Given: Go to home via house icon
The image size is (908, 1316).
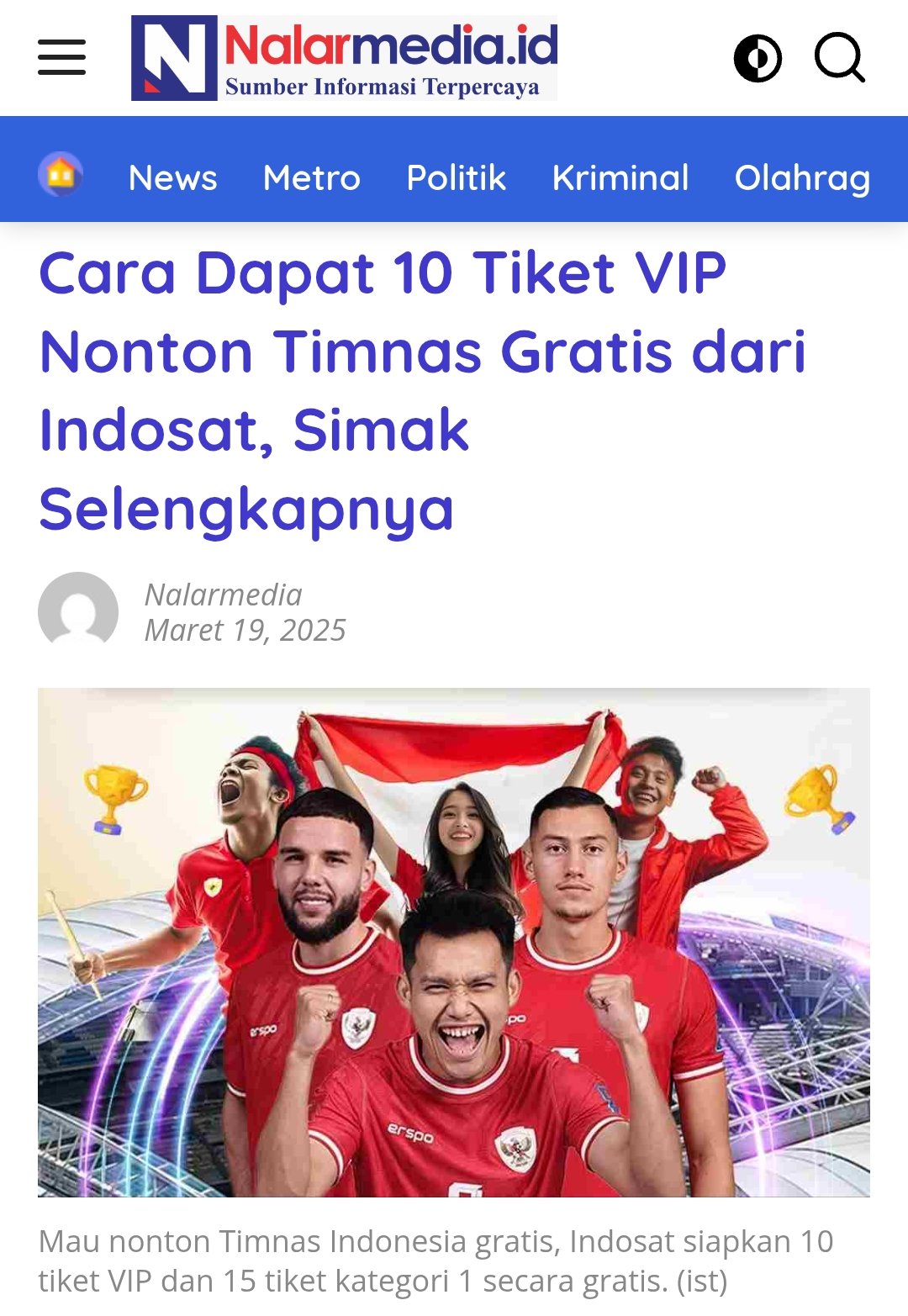Looking at the screenshot, I should pos(61,175).
